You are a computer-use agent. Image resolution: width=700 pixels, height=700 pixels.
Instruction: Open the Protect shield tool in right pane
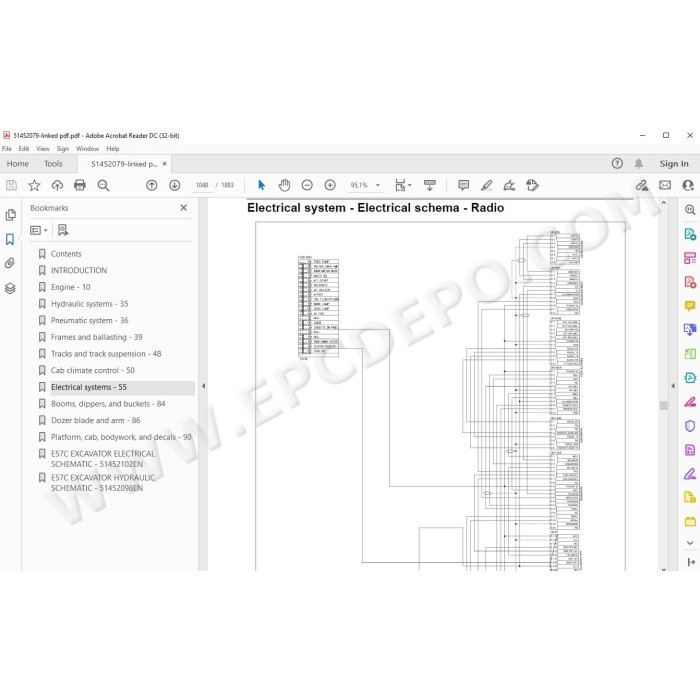click(690, 426)
